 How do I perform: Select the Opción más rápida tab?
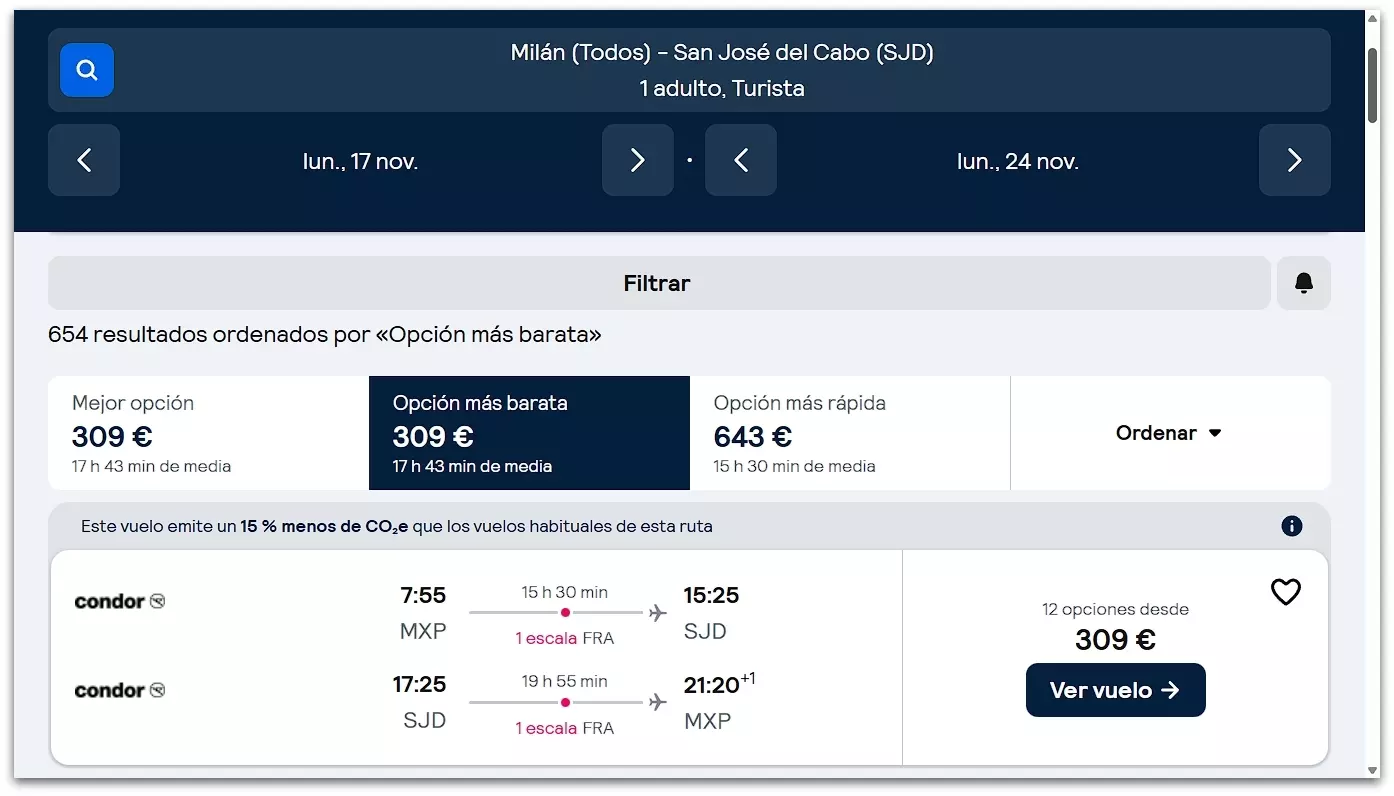click(x=849, y=433)
